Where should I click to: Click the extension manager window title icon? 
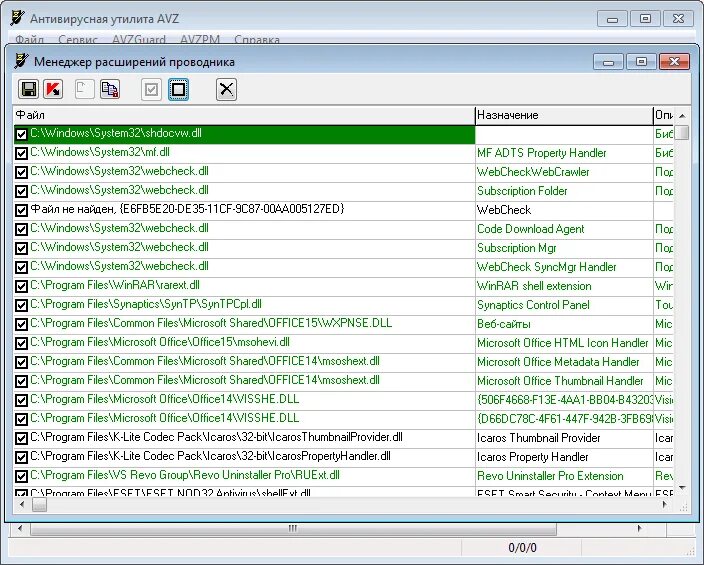pos(21,61)
